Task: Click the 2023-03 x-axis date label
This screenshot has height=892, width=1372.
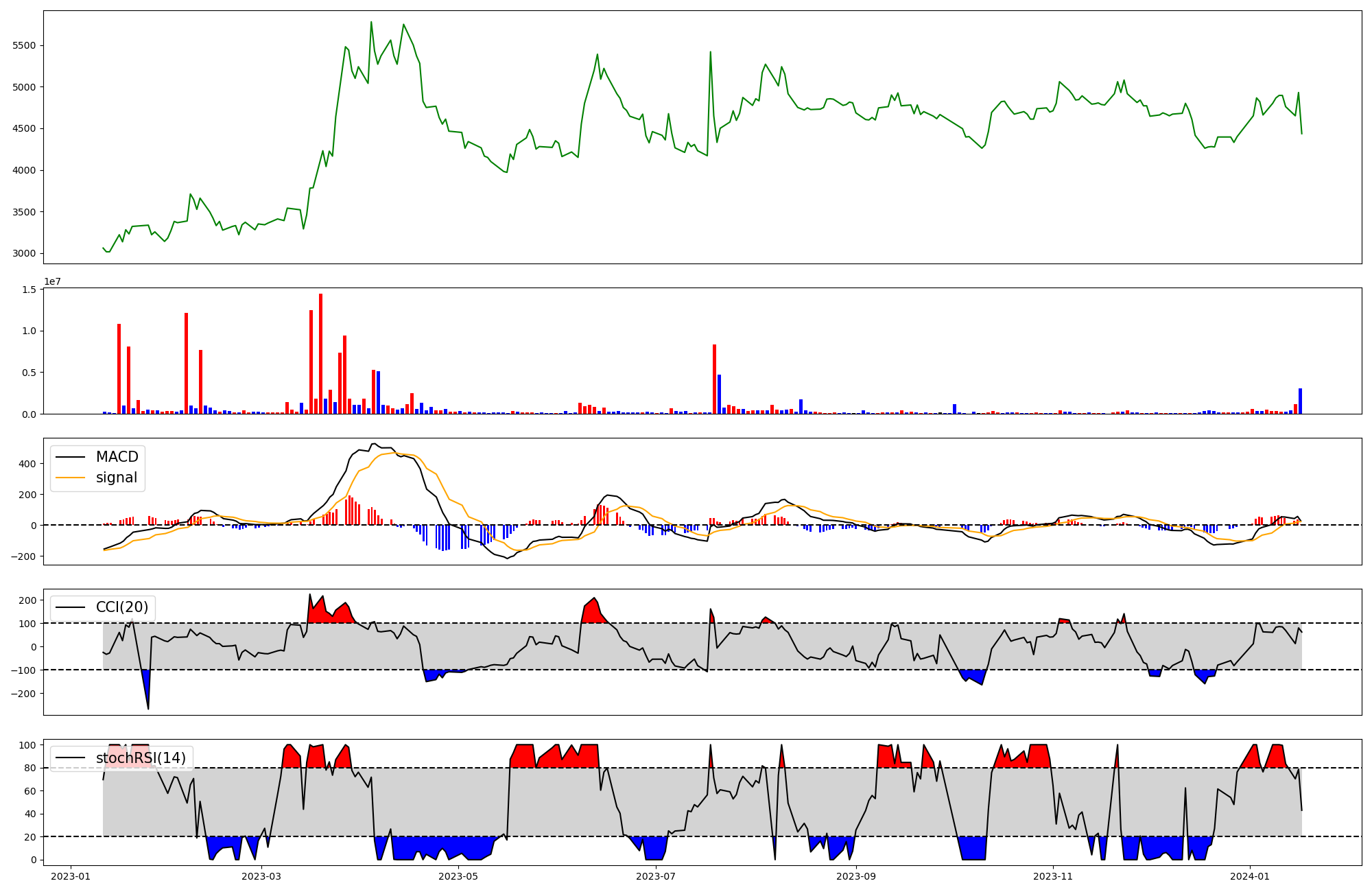Action: pos(261,876)
